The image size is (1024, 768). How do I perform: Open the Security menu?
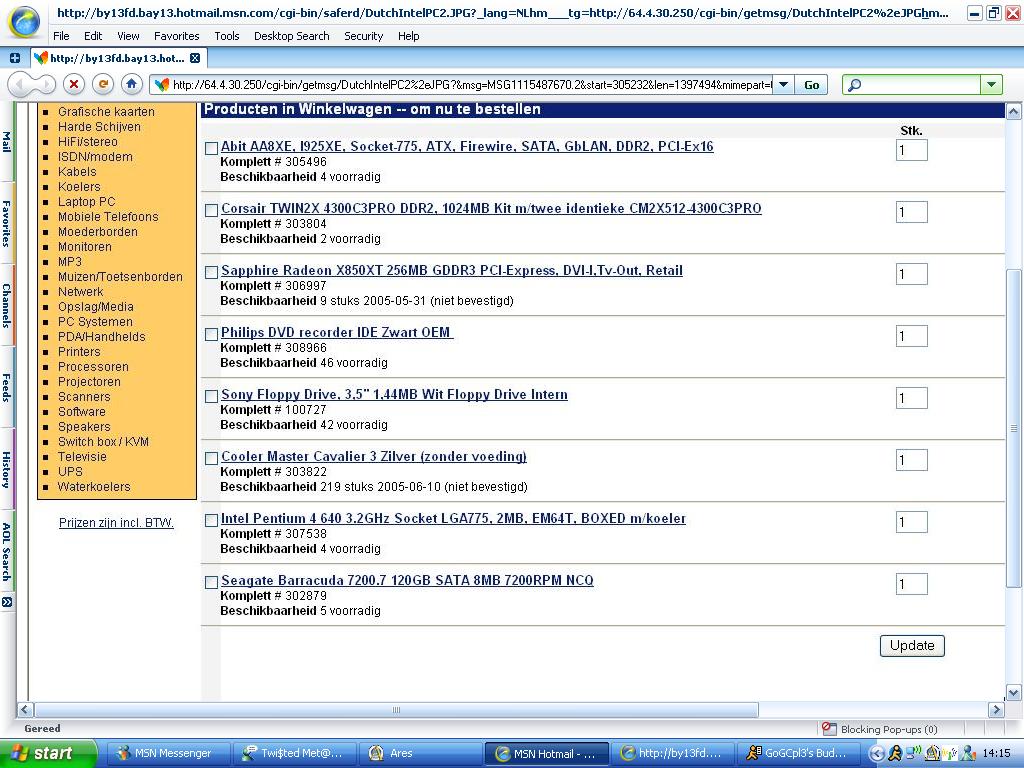(x=364, y=36)
